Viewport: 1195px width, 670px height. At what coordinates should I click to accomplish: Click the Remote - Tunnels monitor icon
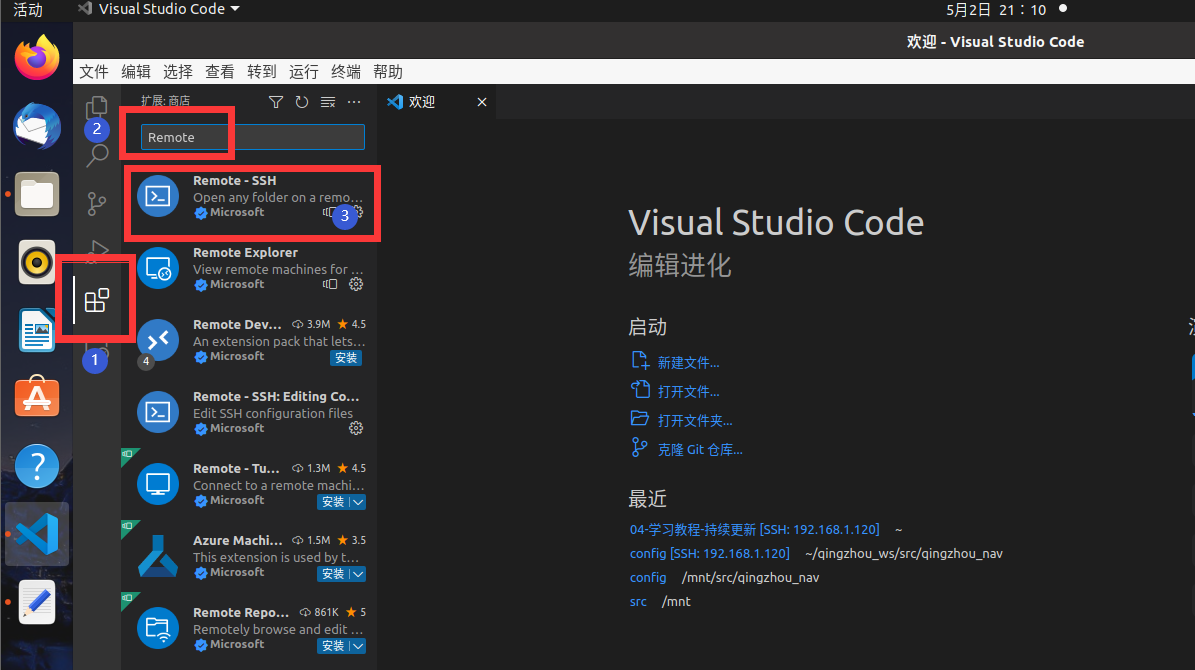pyautogui.click(x=158, y=484)
